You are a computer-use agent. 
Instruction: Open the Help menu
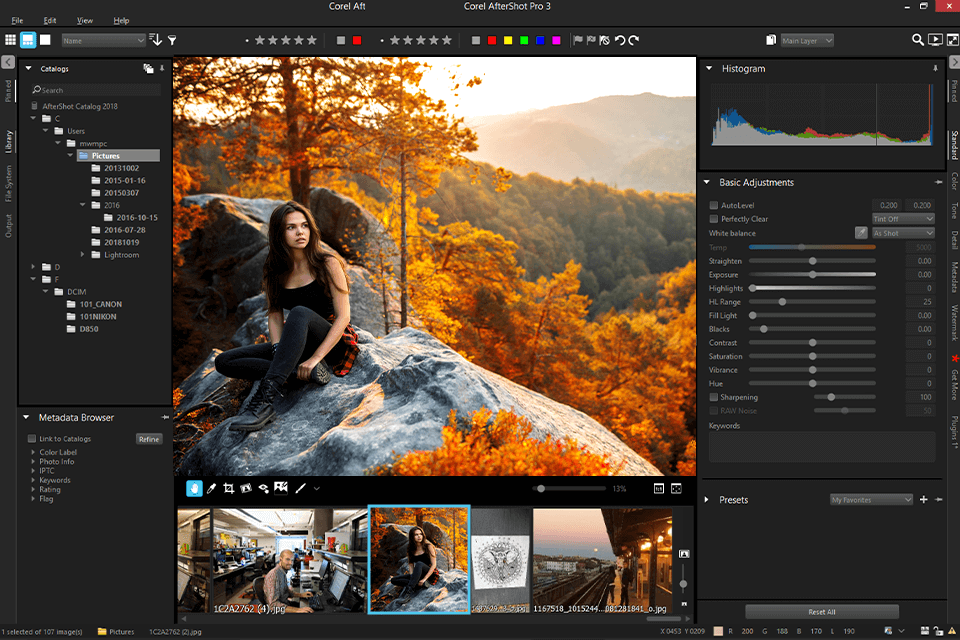[x=121, y=20]
